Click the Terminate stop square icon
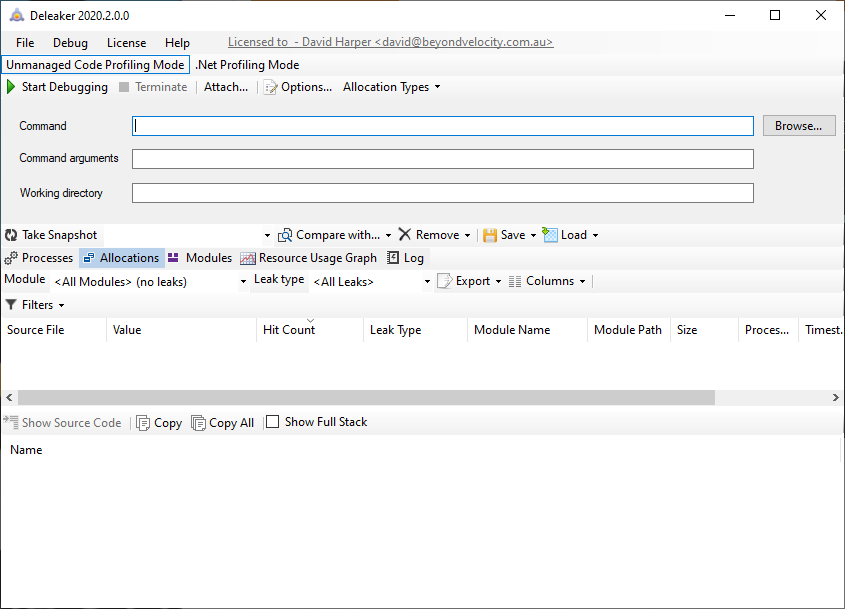 [x=124, y=87]
